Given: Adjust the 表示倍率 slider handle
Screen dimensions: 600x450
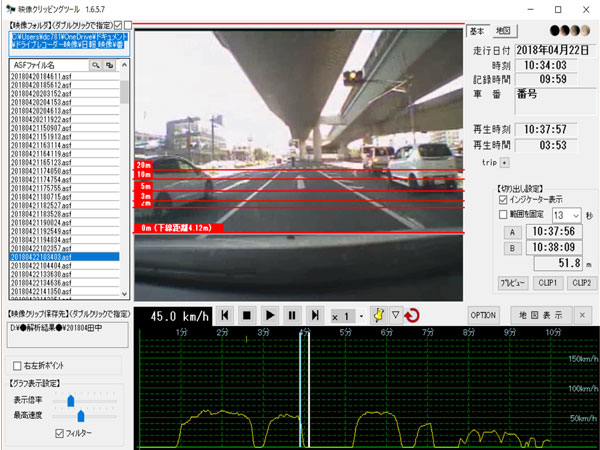Looking at the screenshot, I should [x=71, y=401].
